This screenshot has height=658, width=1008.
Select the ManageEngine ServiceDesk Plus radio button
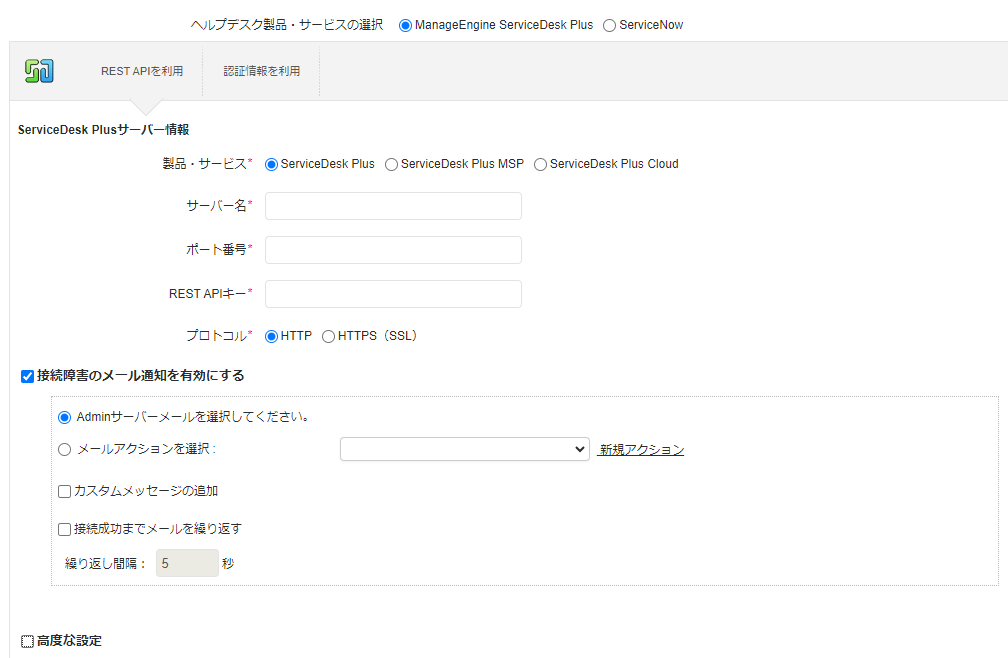click(405, 25)
